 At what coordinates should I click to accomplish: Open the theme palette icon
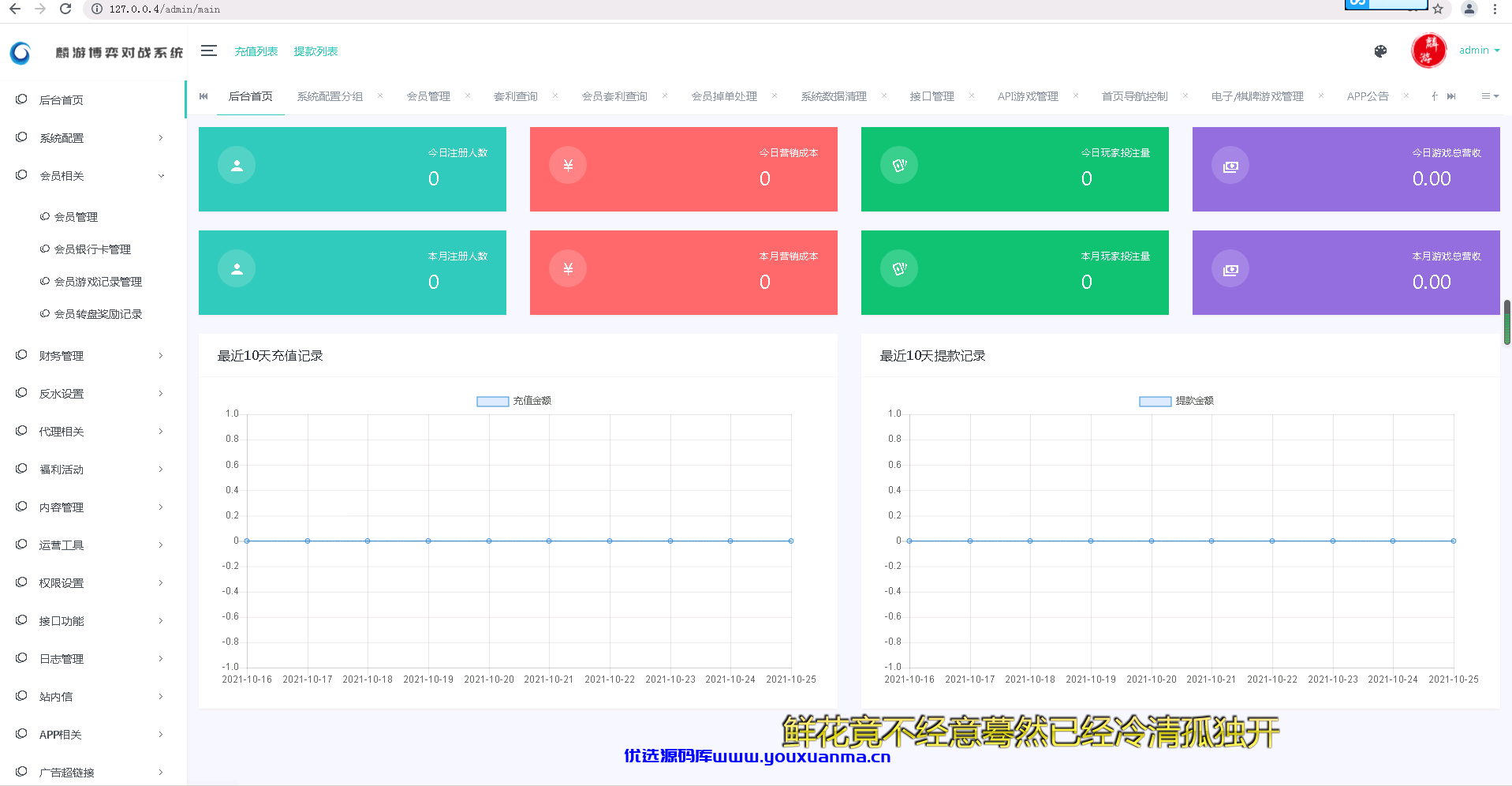point(1380,51)
